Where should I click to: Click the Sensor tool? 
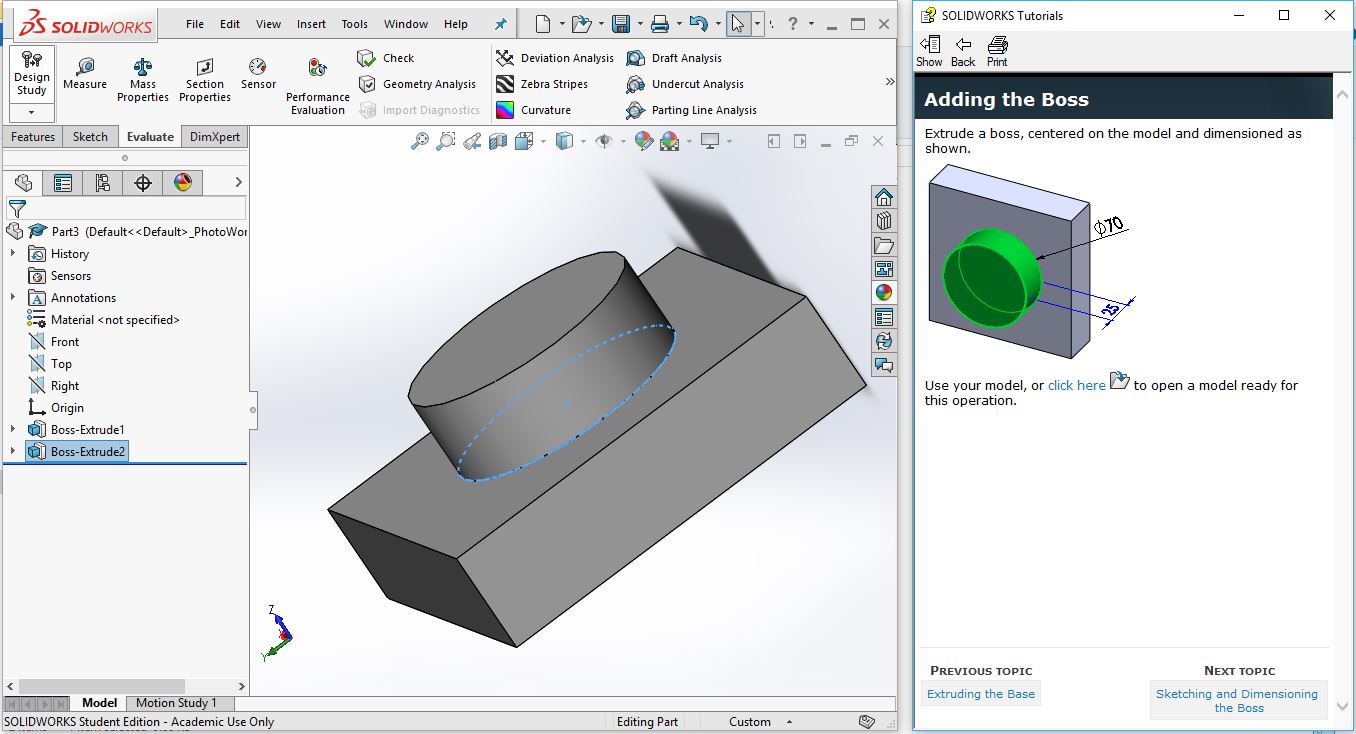click(x=258, y=73)
